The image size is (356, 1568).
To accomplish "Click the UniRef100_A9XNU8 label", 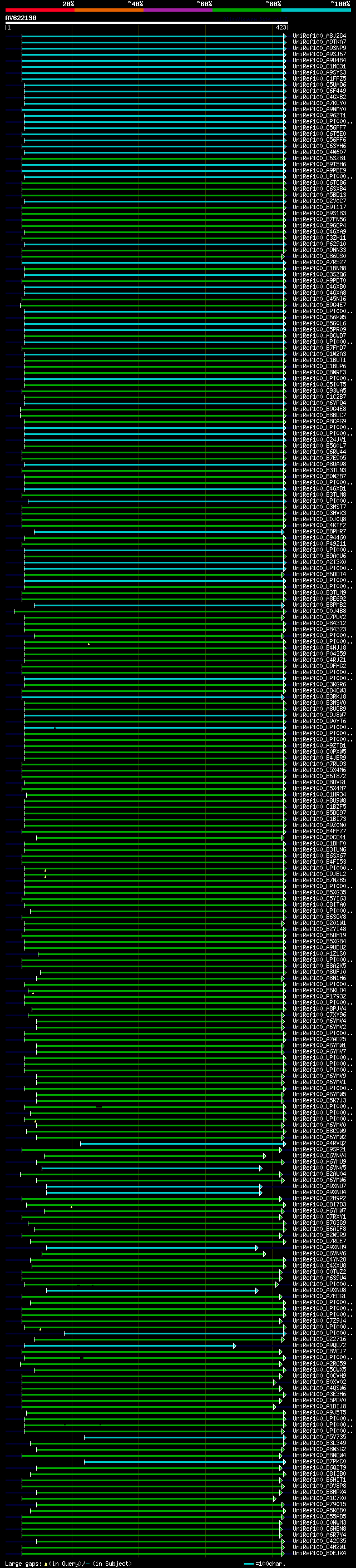I will pos(319,1290).
